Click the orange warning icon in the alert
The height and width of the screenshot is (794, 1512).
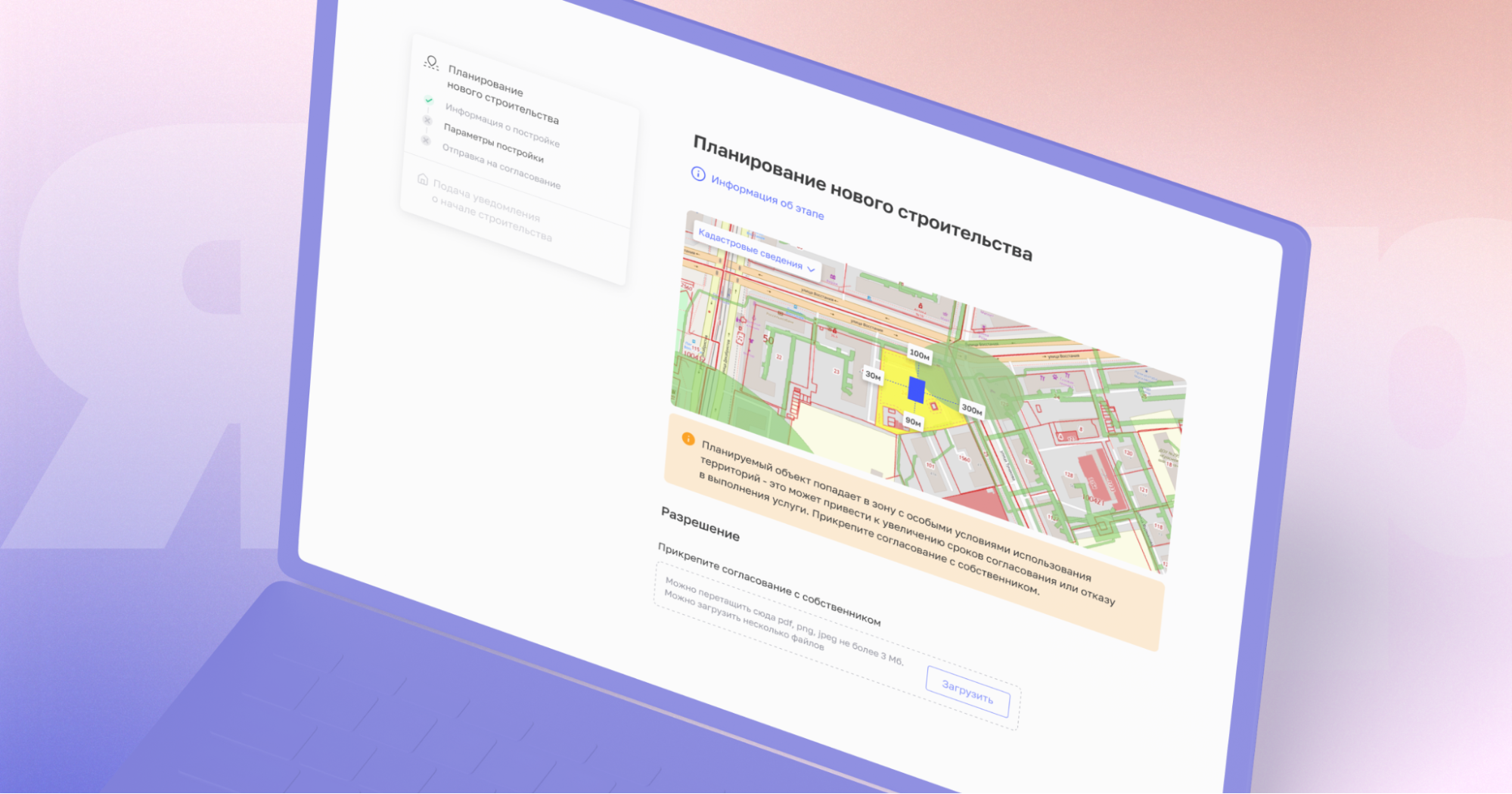(688, 439)
